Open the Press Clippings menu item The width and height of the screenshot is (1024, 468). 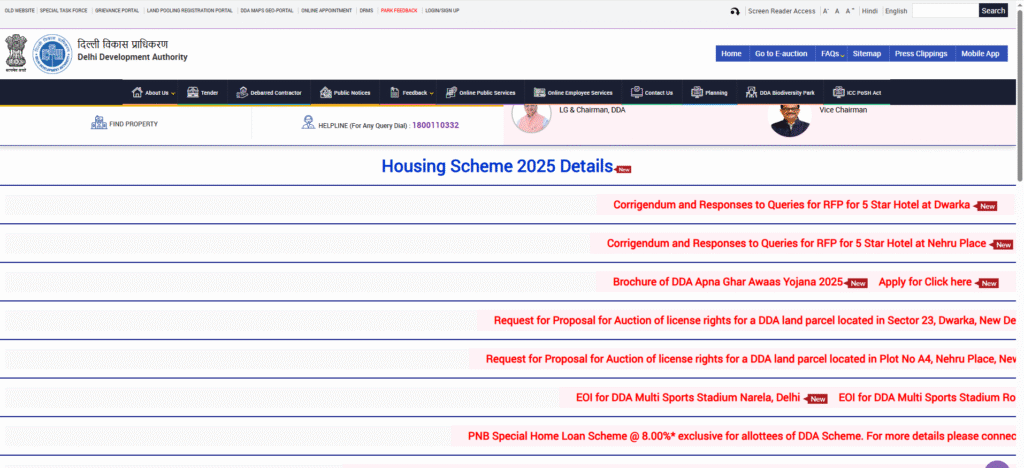tap(921, 54)
